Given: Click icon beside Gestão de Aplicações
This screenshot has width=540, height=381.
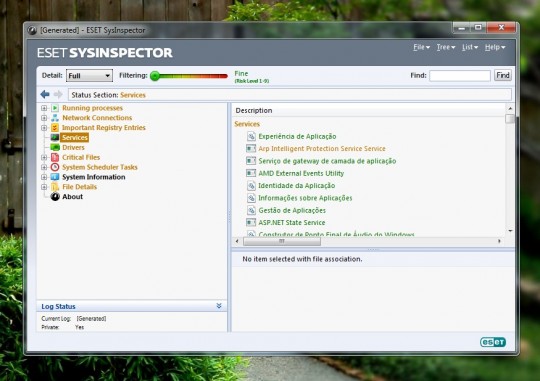Looking at the screenshot, I should coord(251,210).
